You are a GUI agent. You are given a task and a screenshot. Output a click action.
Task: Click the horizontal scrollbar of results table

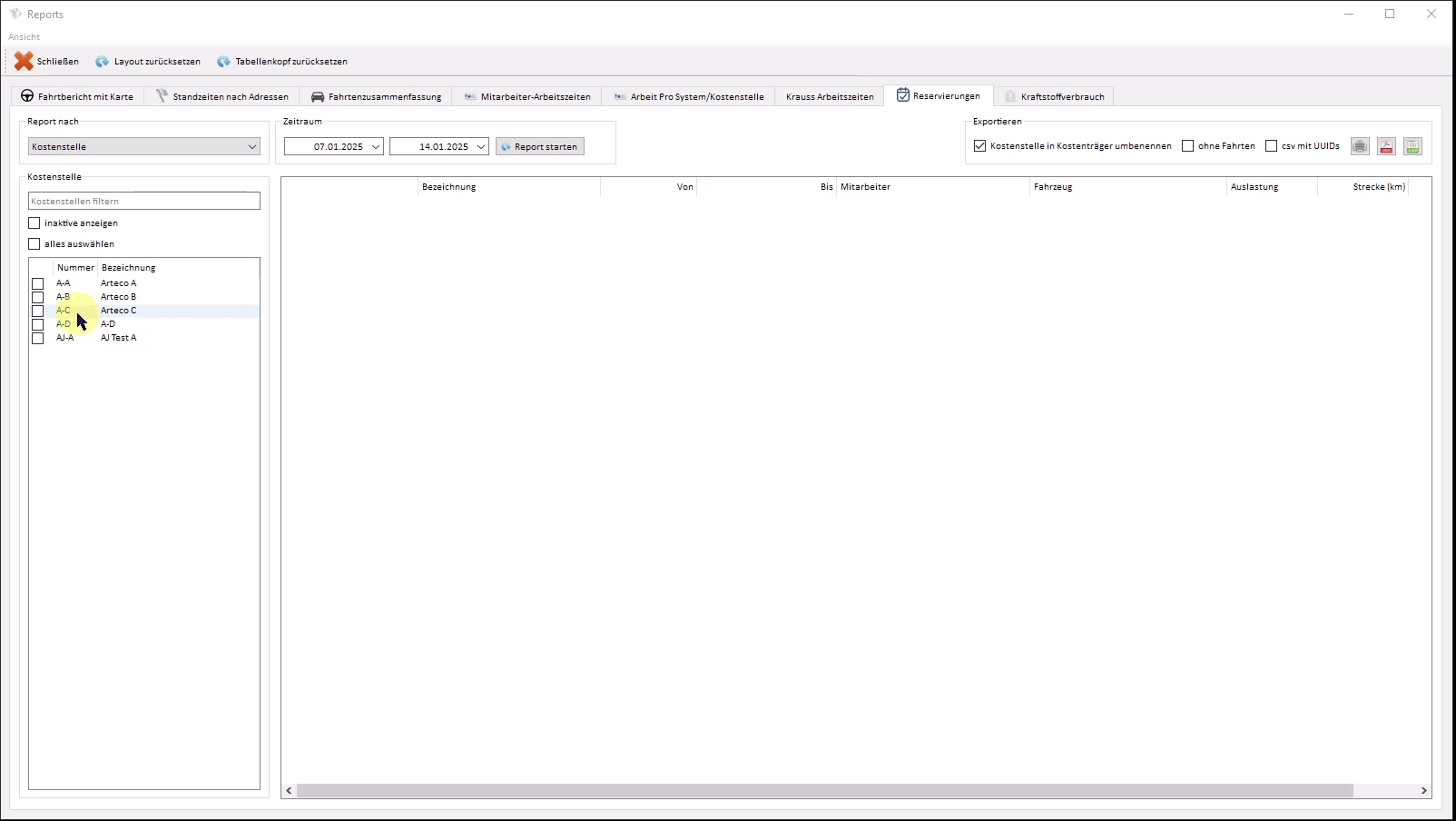point(824,791)
